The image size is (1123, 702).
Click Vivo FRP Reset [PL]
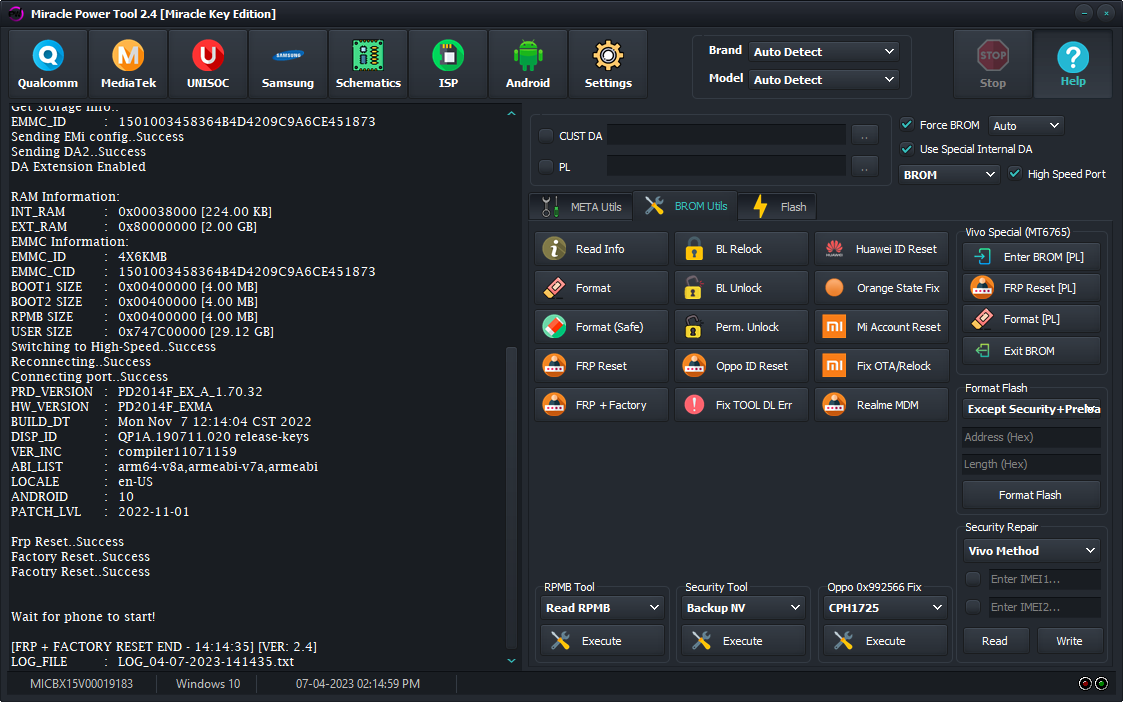1031,288
